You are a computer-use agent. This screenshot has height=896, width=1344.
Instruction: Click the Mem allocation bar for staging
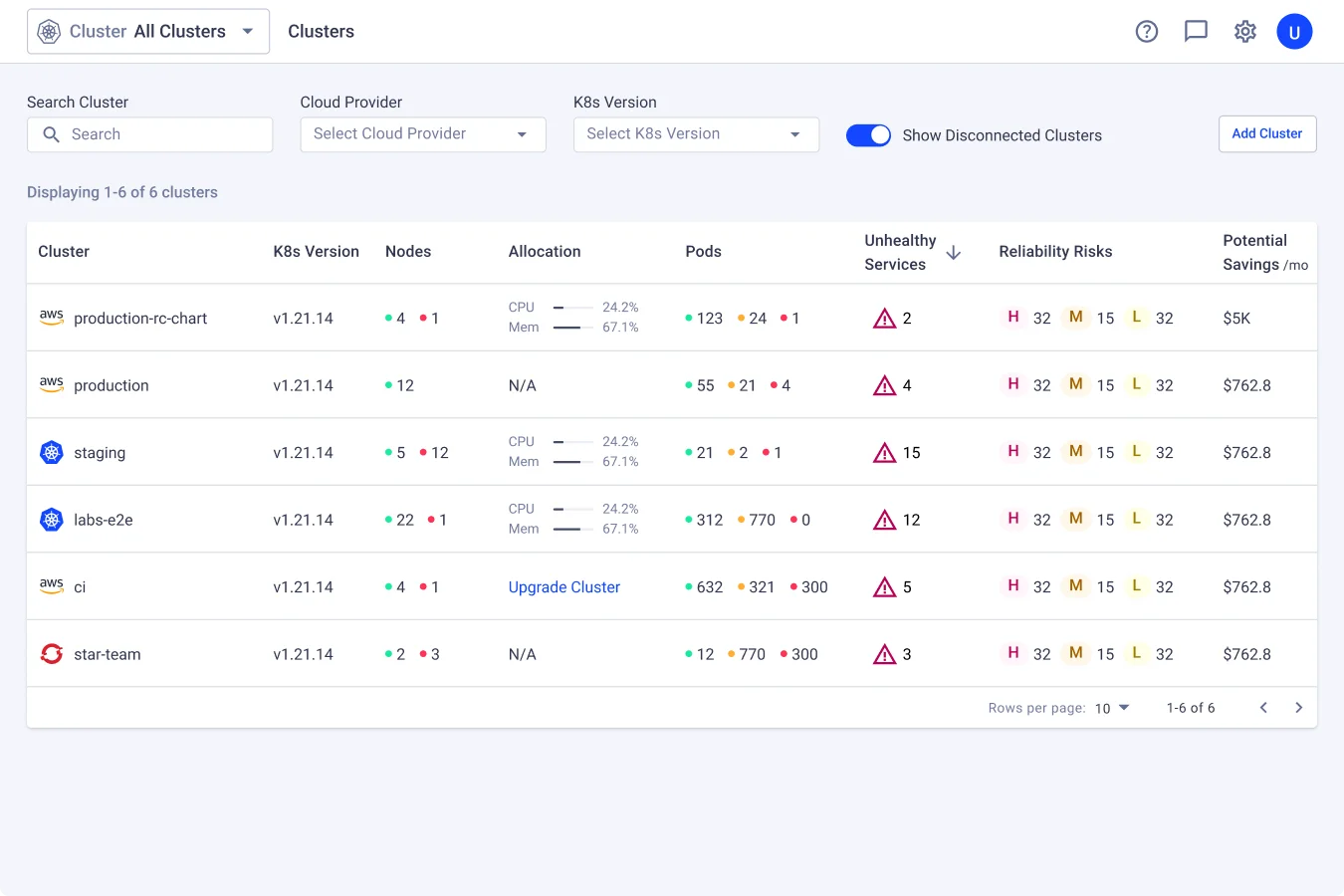pyautogui.click(x=573, y=462)
